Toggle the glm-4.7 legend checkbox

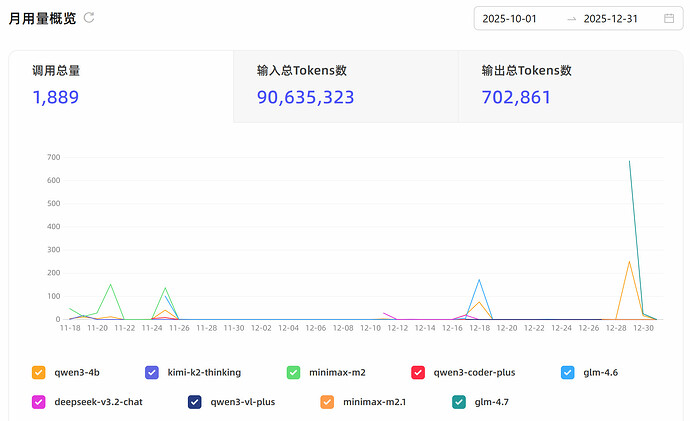tap(459, 402)
